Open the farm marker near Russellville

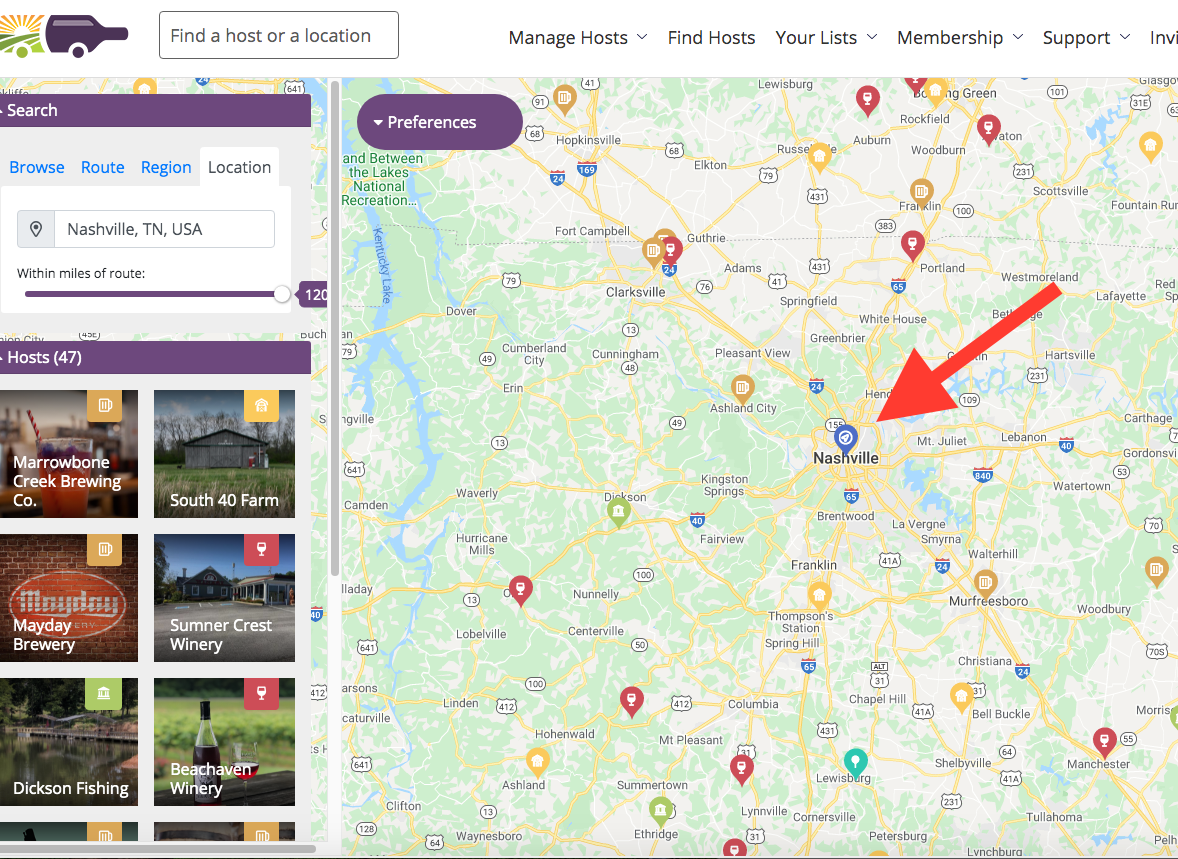tap(820, 157)
